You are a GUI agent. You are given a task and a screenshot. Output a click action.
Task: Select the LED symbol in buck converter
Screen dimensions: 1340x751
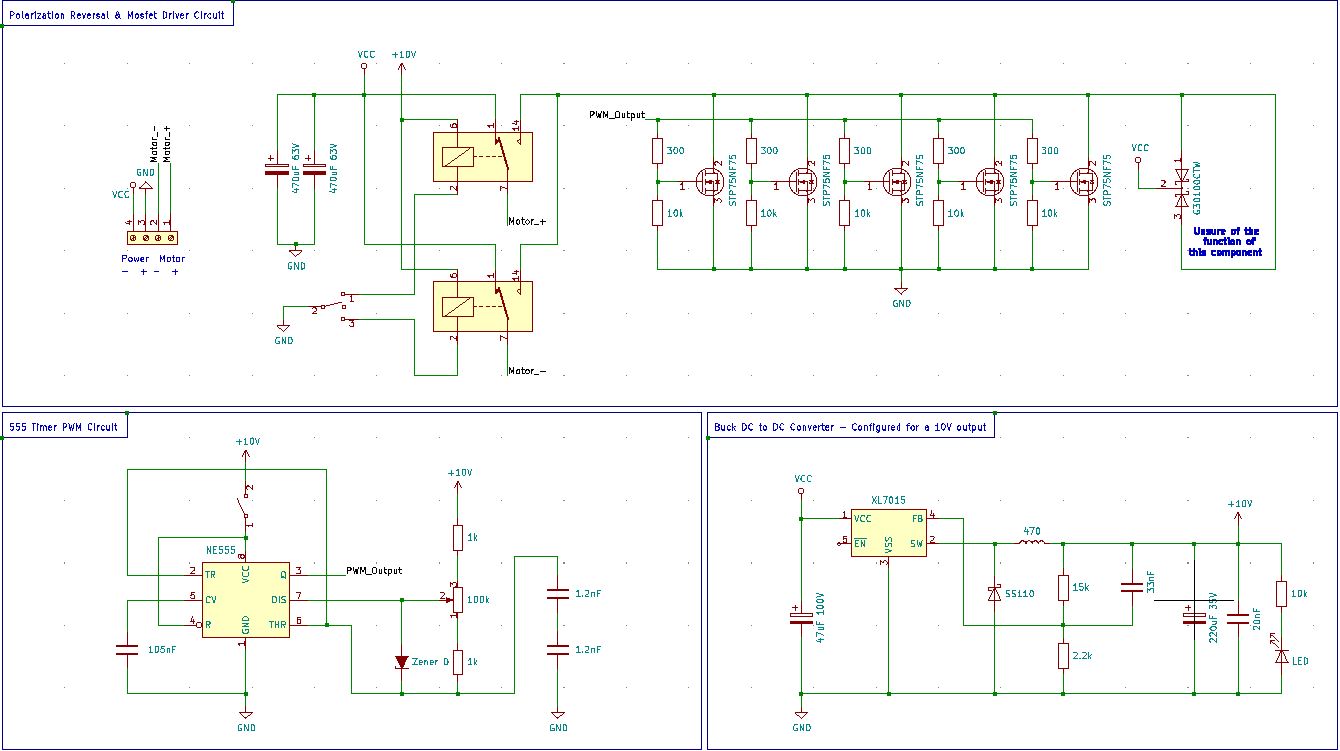click(x=1281, y=656)
